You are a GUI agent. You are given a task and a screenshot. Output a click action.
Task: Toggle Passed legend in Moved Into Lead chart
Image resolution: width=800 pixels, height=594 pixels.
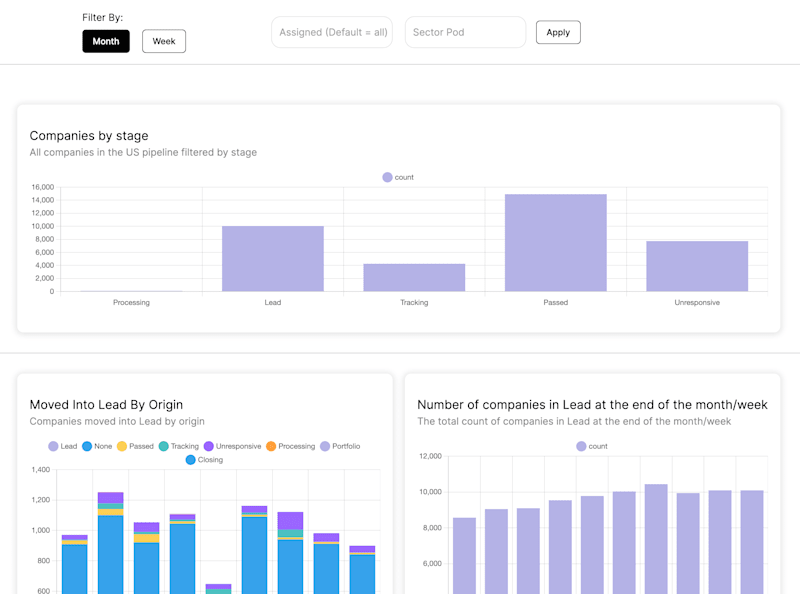pos(135,446)
